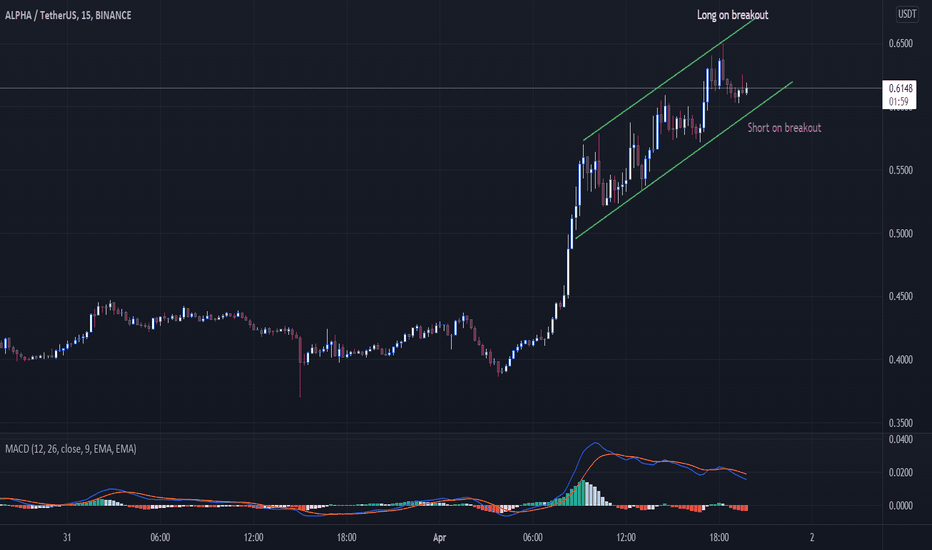Click the 0.6500 price axis label
Screen dimensions: 932x550
pyautogui.click(x=900, y=43)
